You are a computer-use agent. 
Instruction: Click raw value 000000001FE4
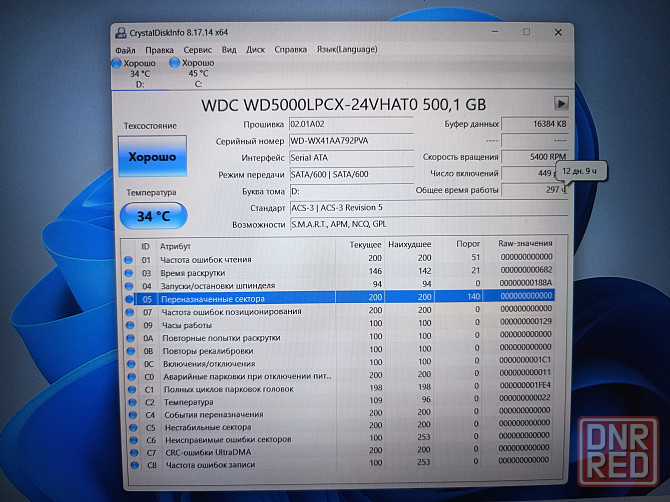coord(525,385)
